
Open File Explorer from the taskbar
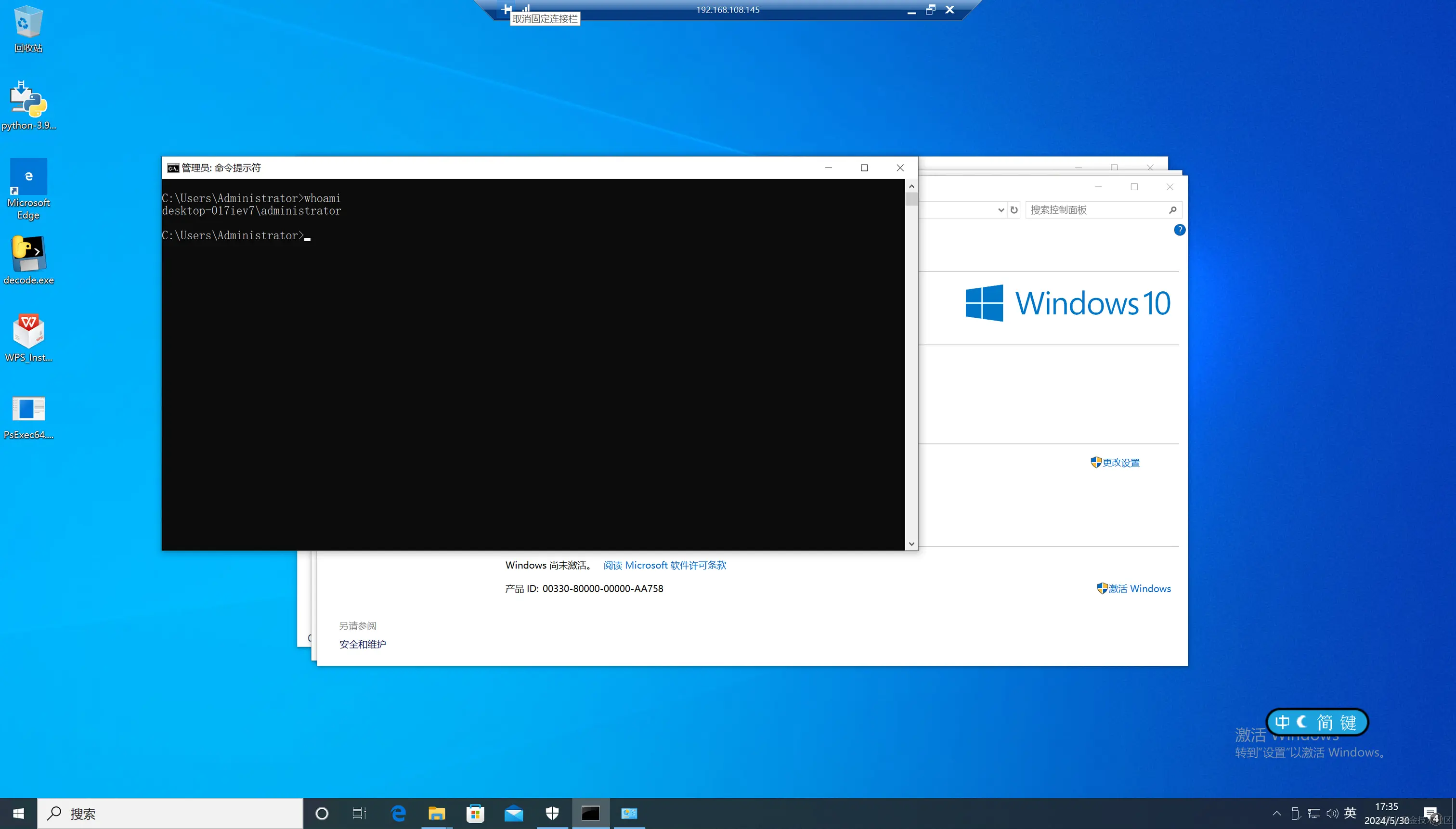click(x=436, y=813)
